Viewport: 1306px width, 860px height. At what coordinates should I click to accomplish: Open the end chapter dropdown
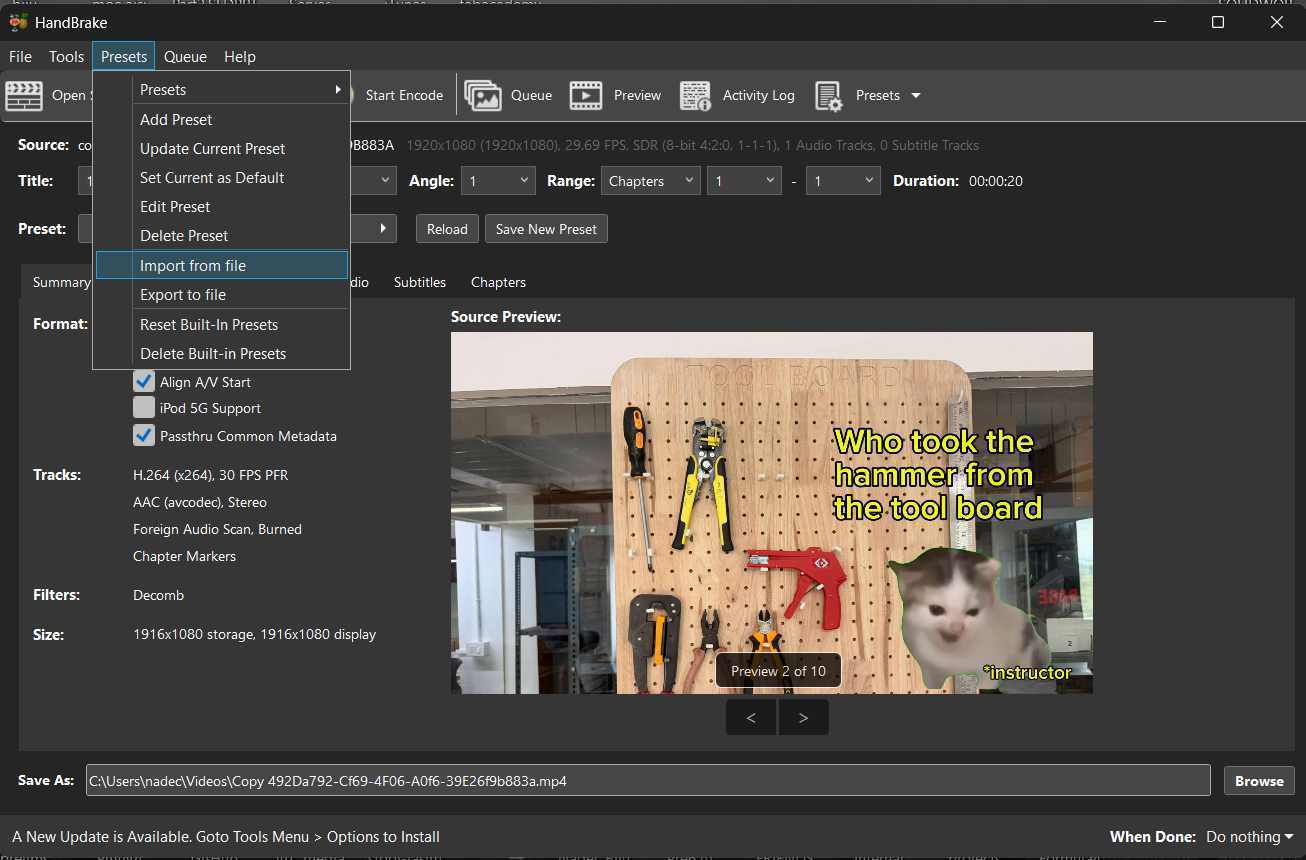click(843, 181)
